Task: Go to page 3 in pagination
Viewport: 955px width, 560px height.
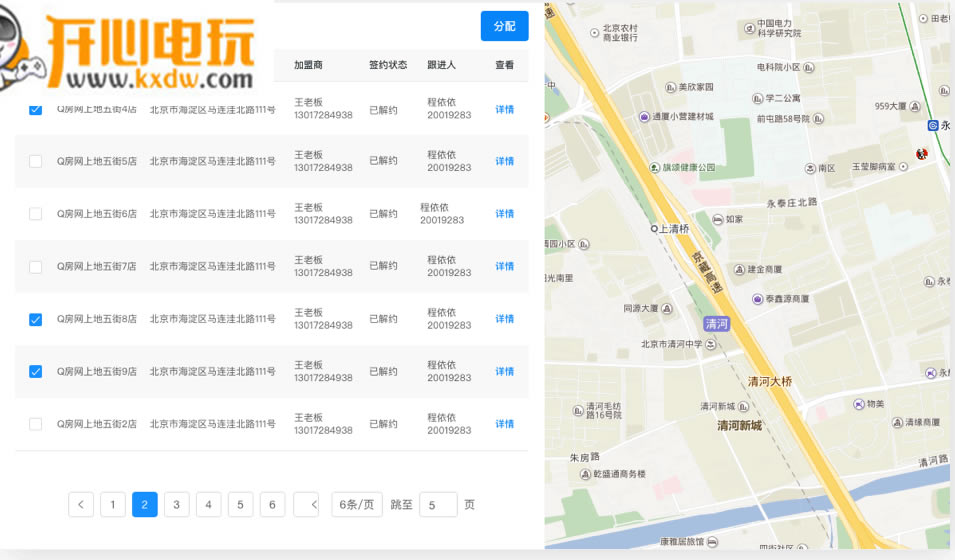Action: tap(176, 505)
